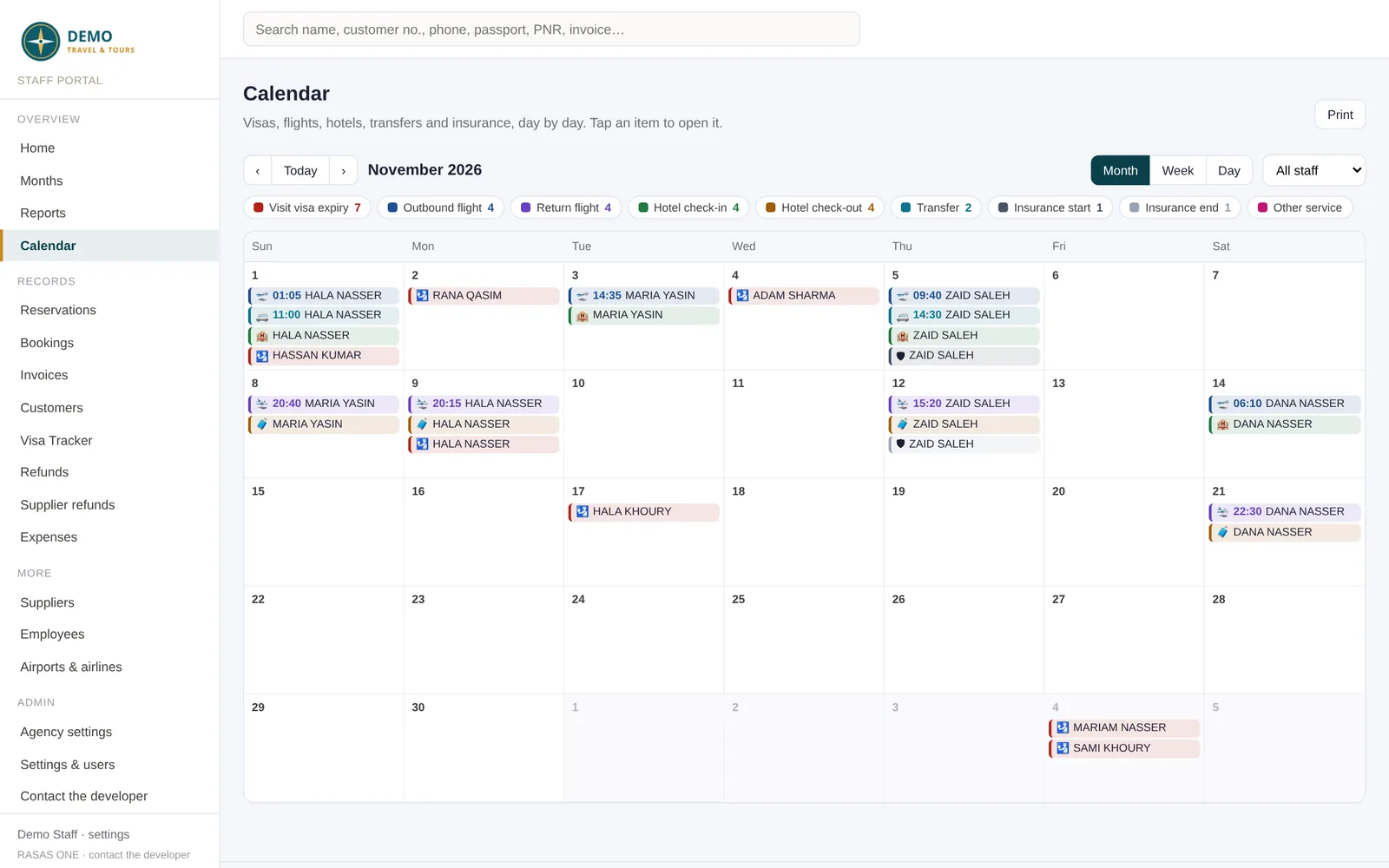Switch to Week view

(x=1177, y=170)
